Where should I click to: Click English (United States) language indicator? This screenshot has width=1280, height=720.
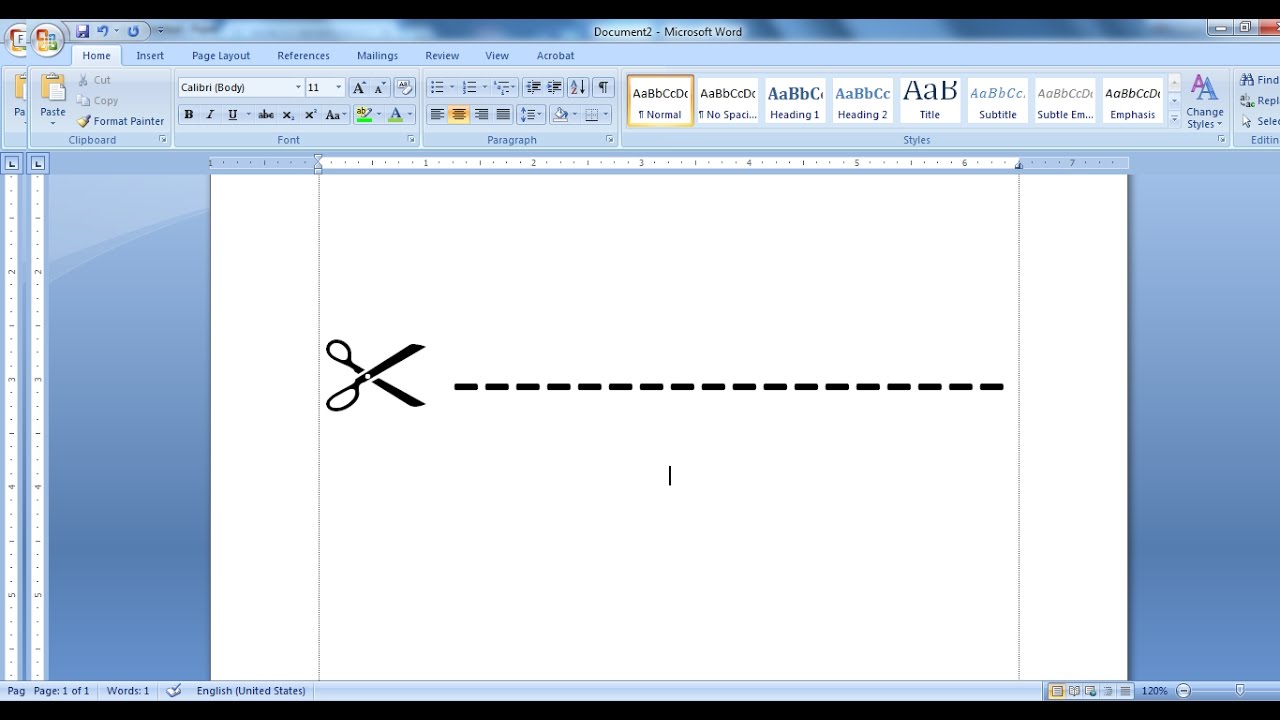pyautogui.click(x=251, y=691)
